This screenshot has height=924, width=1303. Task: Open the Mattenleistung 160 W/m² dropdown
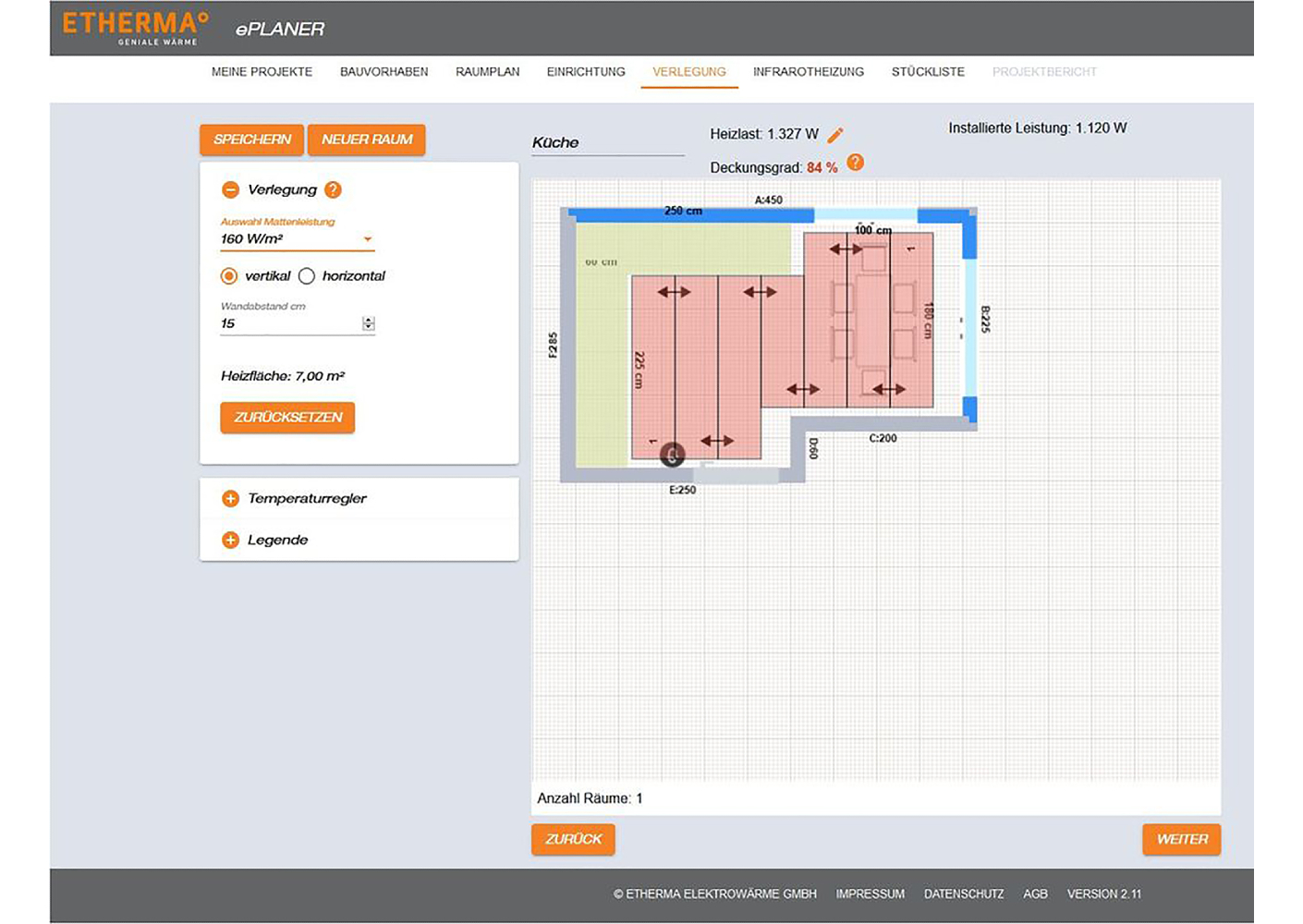297,239
